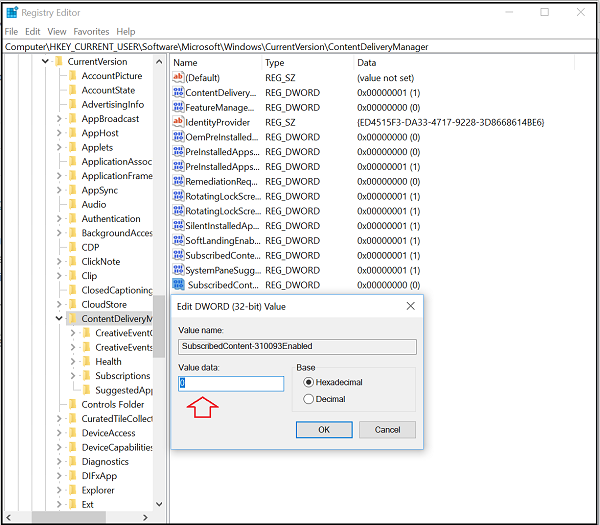Click the Registry Editor app icon in title bar
Viewport: 600px width, 525px height.
12,13
